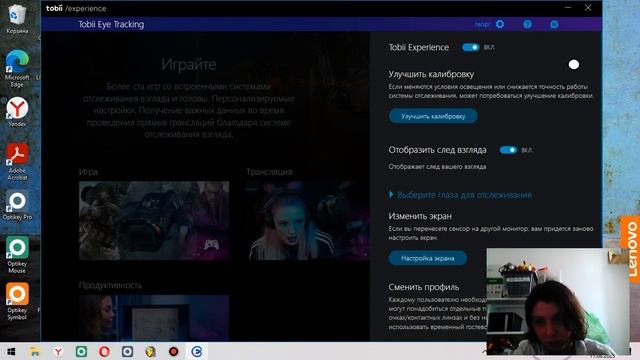The width and height of the screenshot is (640, 360).
Task: Expand Выберите глаза для отслеживания section
Action: point(460,195)
